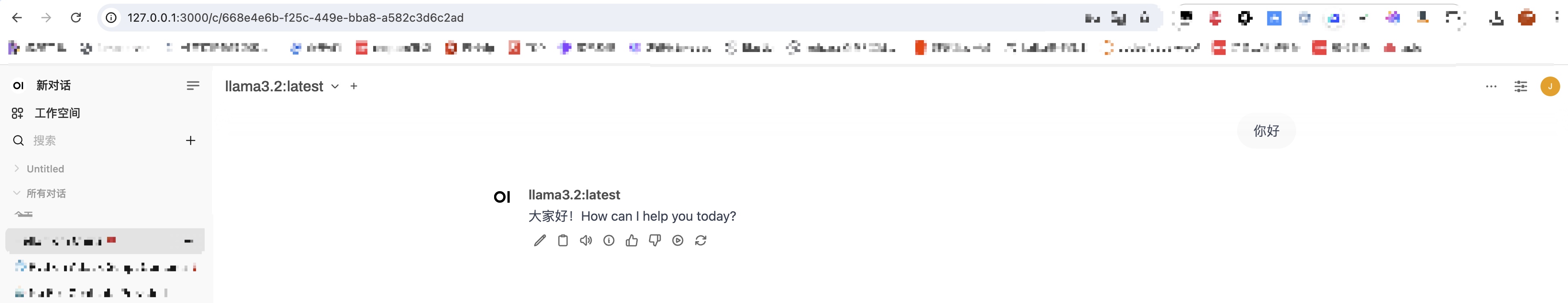The image size is (1568, 303).
Task: Click the plus button beside search
Action: [191, 140]
